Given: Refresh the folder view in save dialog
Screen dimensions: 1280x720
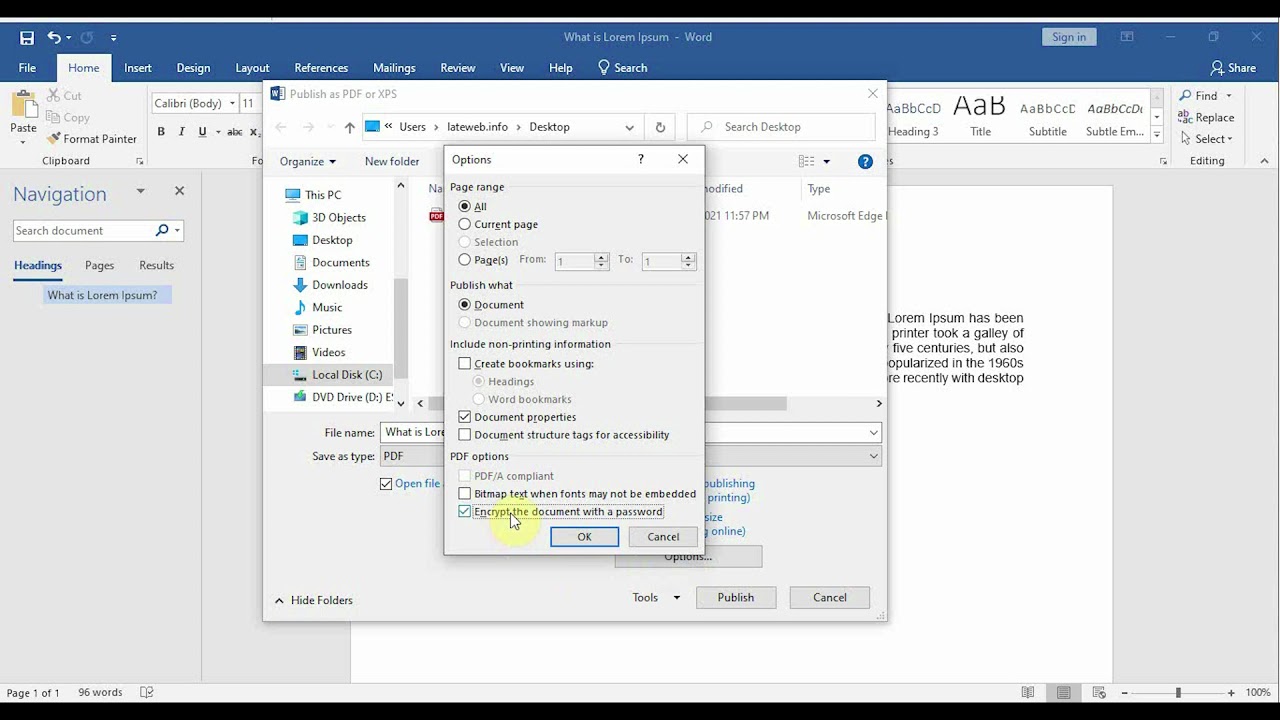Looking at the screenshot, I should 660,127.
